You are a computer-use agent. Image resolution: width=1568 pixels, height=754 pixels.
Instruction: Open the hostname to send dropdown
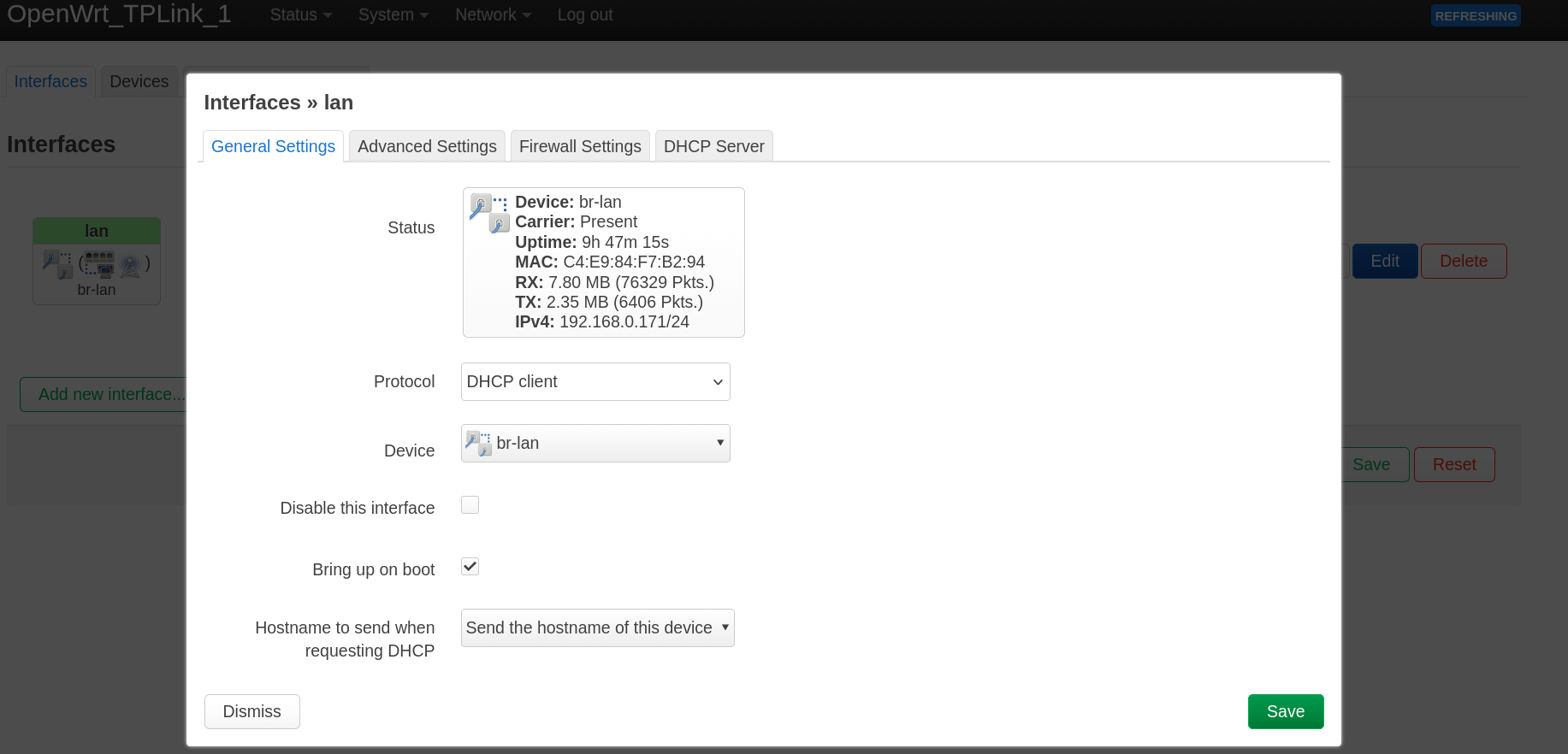[597, 628]
